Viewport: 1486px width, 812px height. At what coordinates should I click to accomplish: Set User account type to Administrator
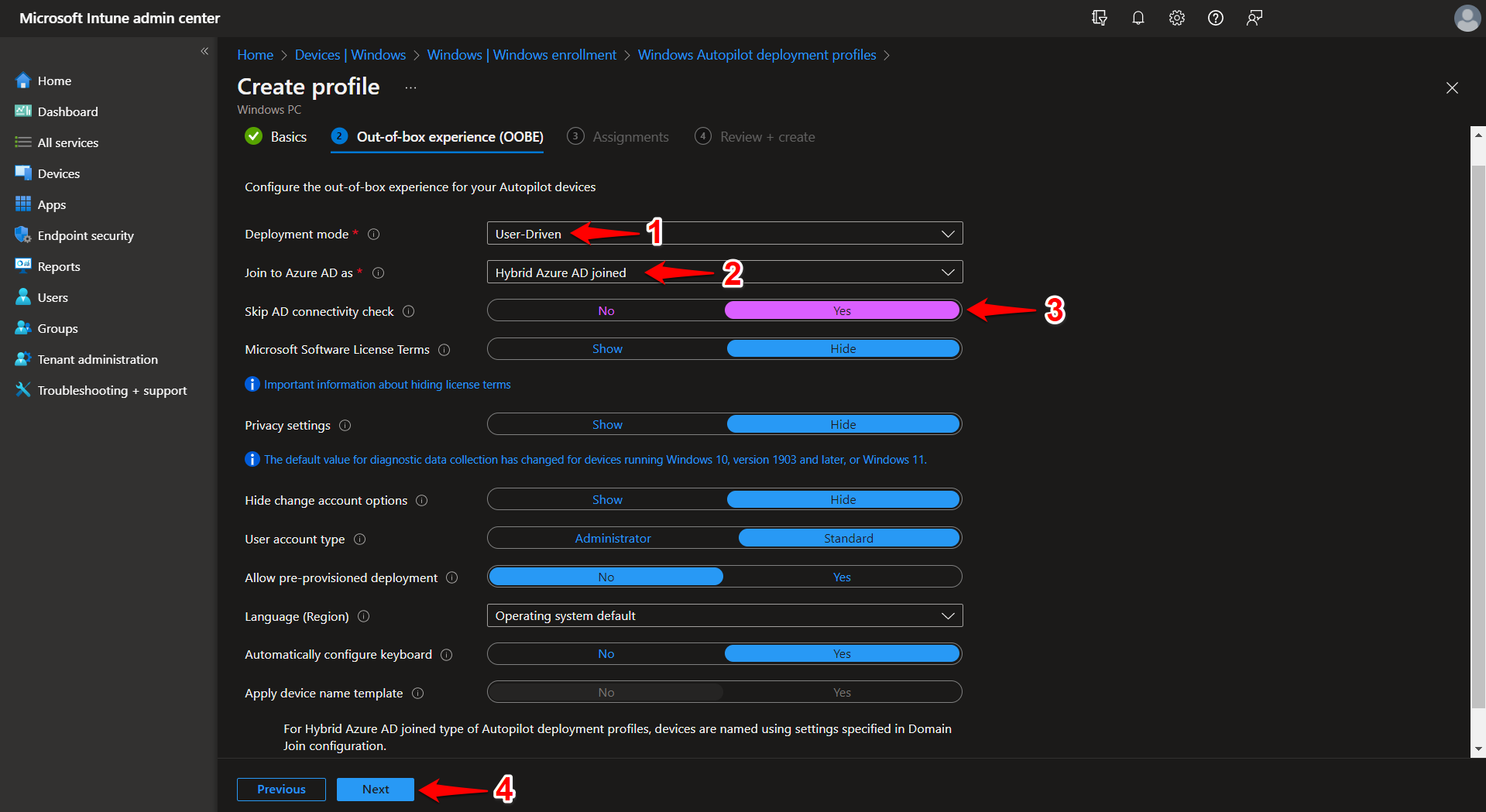pos(613,538)
